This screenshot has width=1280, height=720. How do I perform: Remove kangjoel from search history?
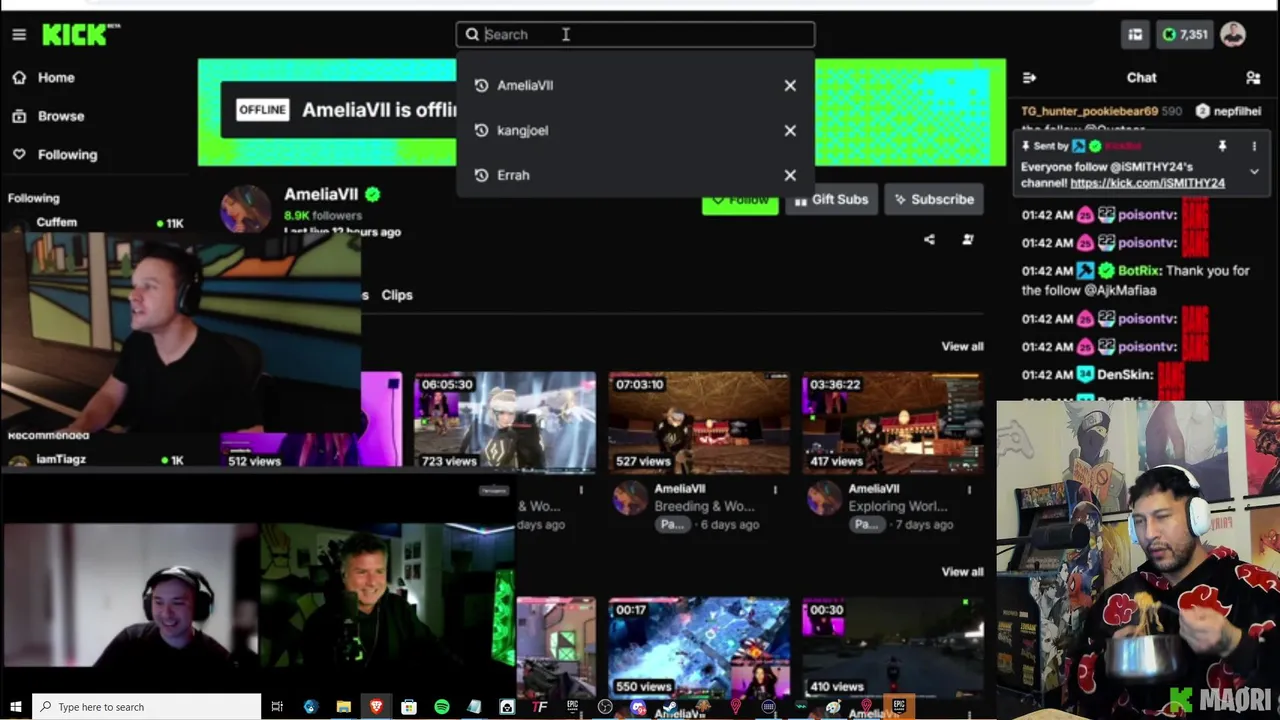(x=790, y=131)
